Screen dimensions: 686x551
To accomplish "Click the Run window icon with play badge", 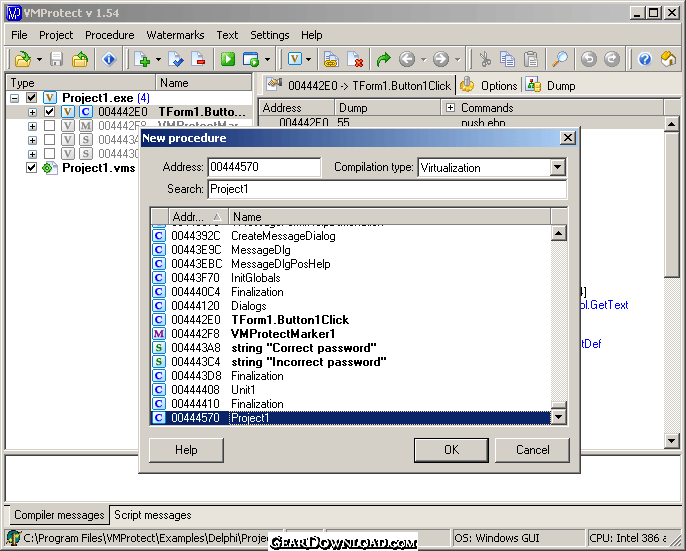I will tap(251, 59).
